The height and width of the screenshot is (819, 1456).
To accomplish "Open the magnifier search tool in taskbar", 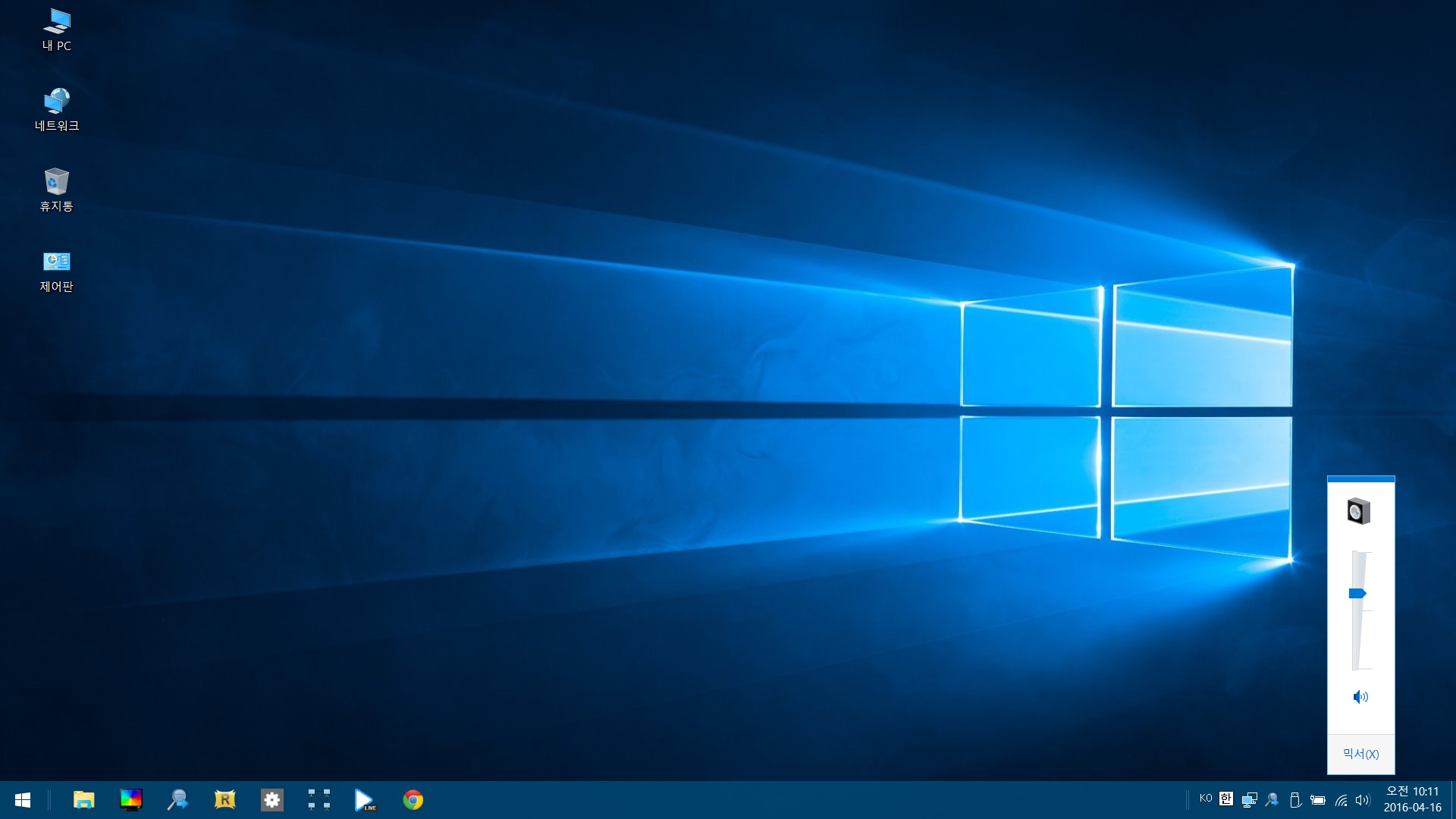I will (x=177, y=800).
